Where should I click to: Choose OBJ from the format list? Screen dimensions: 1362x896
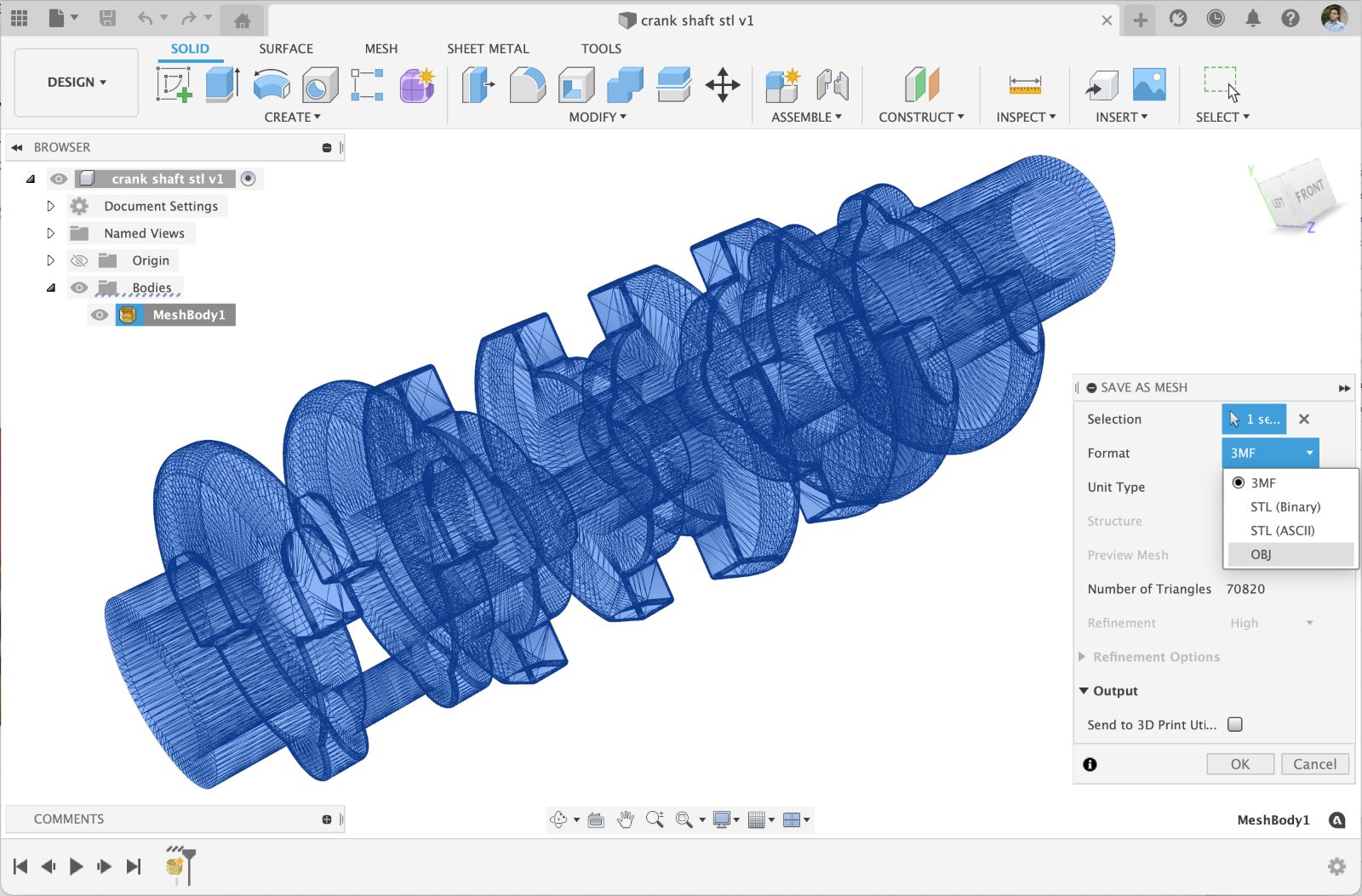pos(1261,555)
